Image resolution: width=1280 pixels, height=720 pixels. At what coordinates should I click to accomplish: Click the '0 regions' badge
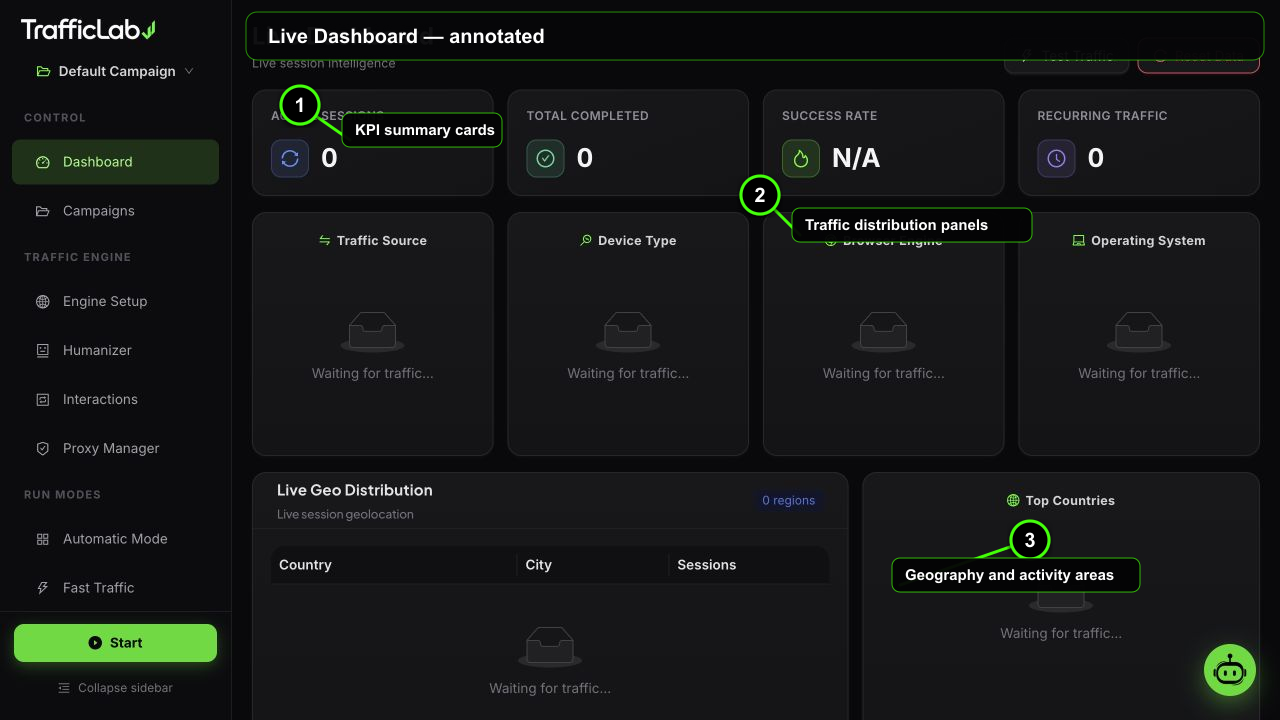tap(788, 500)
